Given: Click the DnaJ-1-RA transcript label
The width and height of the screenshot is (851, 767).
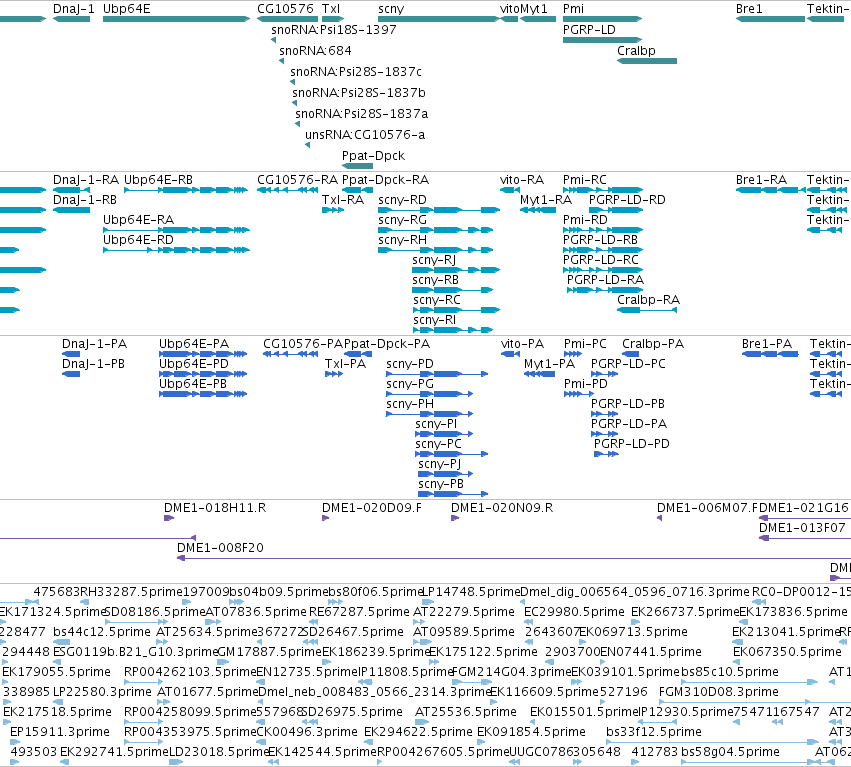Looking at the screenshot, I should (86, 180).
